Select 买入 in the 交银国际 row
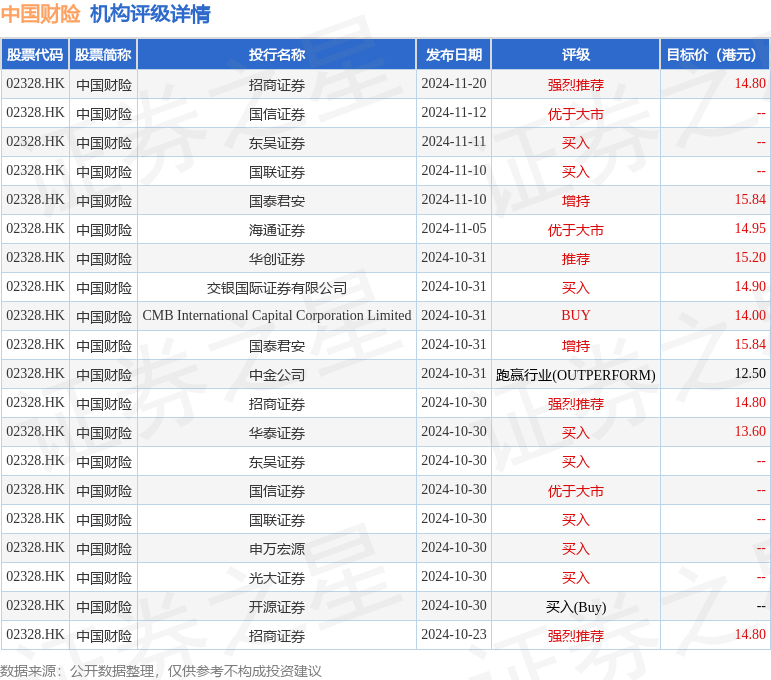The height and width of the screenshot is (680, 771). 576,288
